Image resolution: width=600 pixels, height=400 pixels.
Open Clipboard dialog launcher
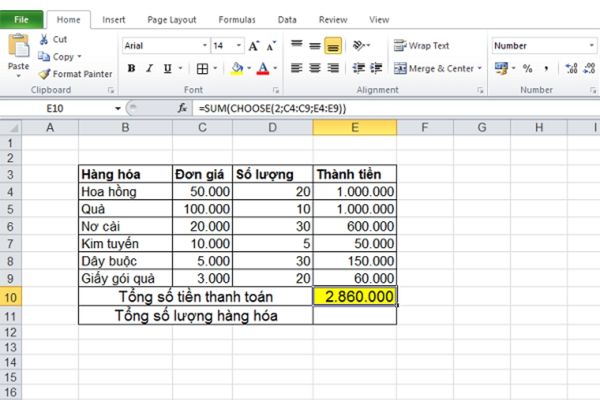111,90
